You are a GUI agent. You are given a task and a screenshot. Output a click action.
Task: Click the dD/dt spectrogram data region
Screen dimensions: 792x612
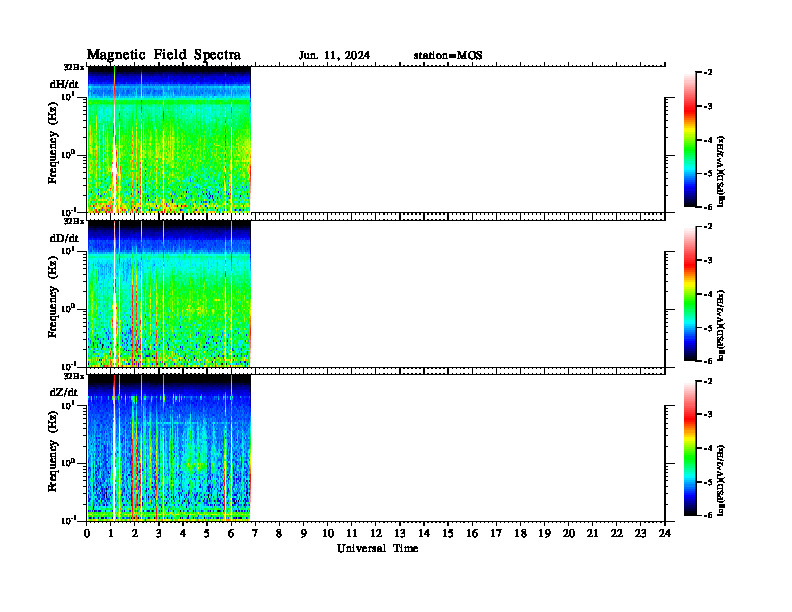169,294
